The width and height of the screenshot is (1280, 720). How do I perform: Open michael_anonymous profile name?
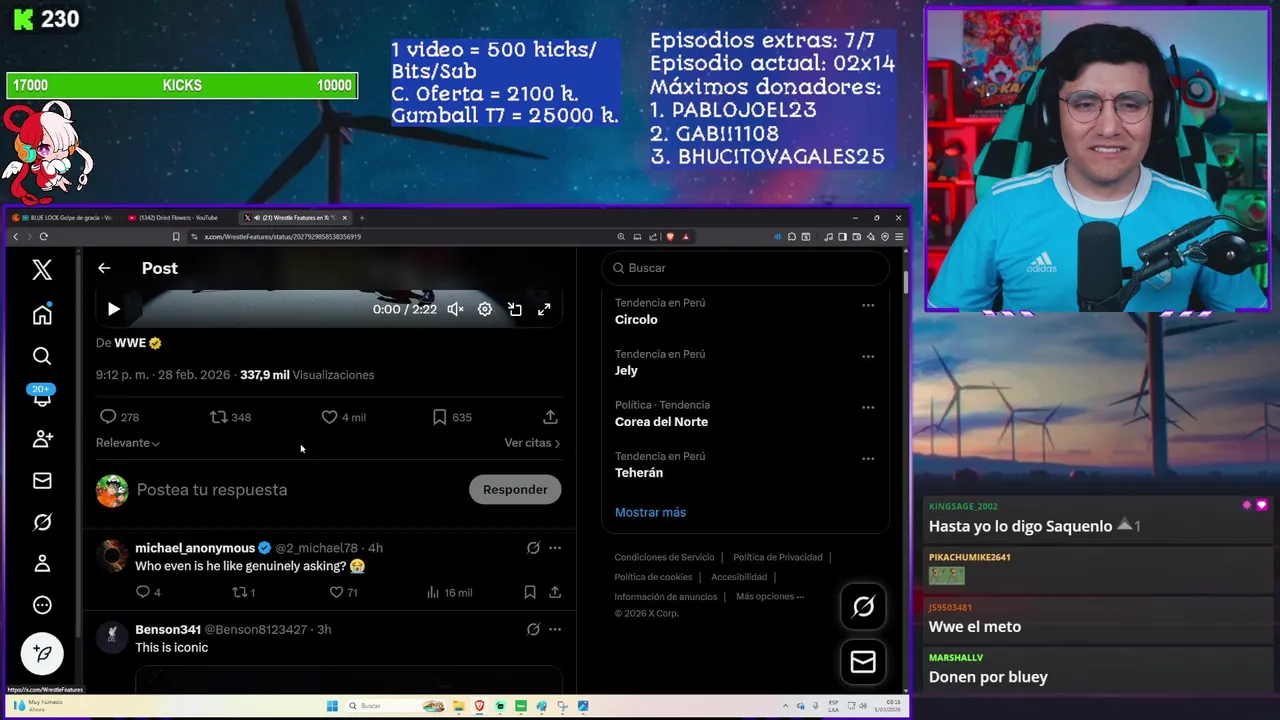(x=195, y=548)
